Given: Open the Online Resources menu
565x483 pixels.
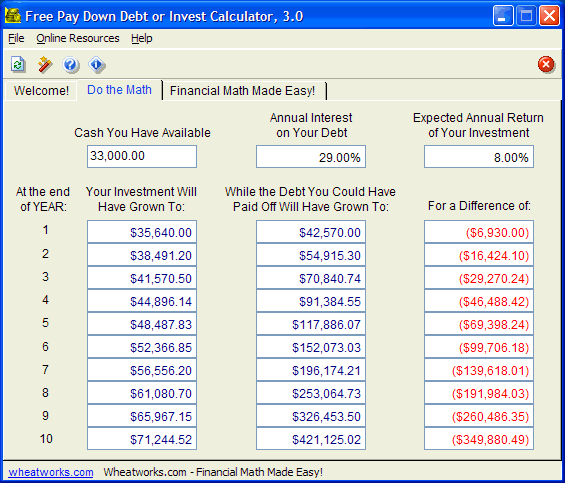Looking at the screenshot, I should pos(78,38).
